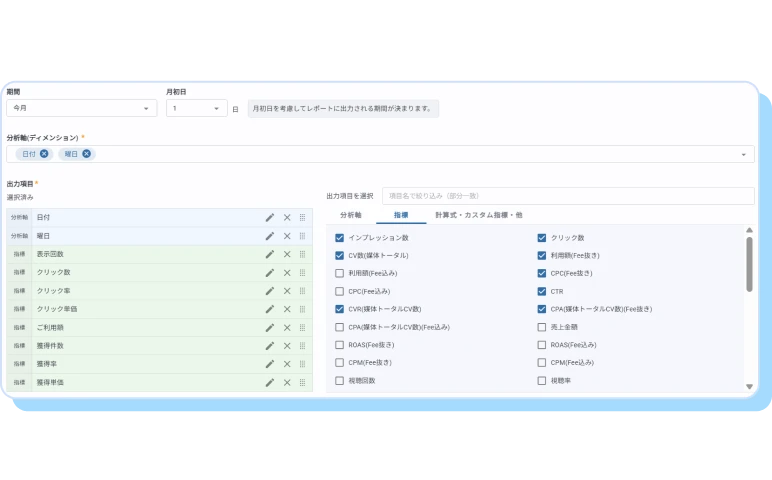Remove the 曜日 row with its X icon
The height and width of the screenshot is (480, 772).
tap(287, 236)
